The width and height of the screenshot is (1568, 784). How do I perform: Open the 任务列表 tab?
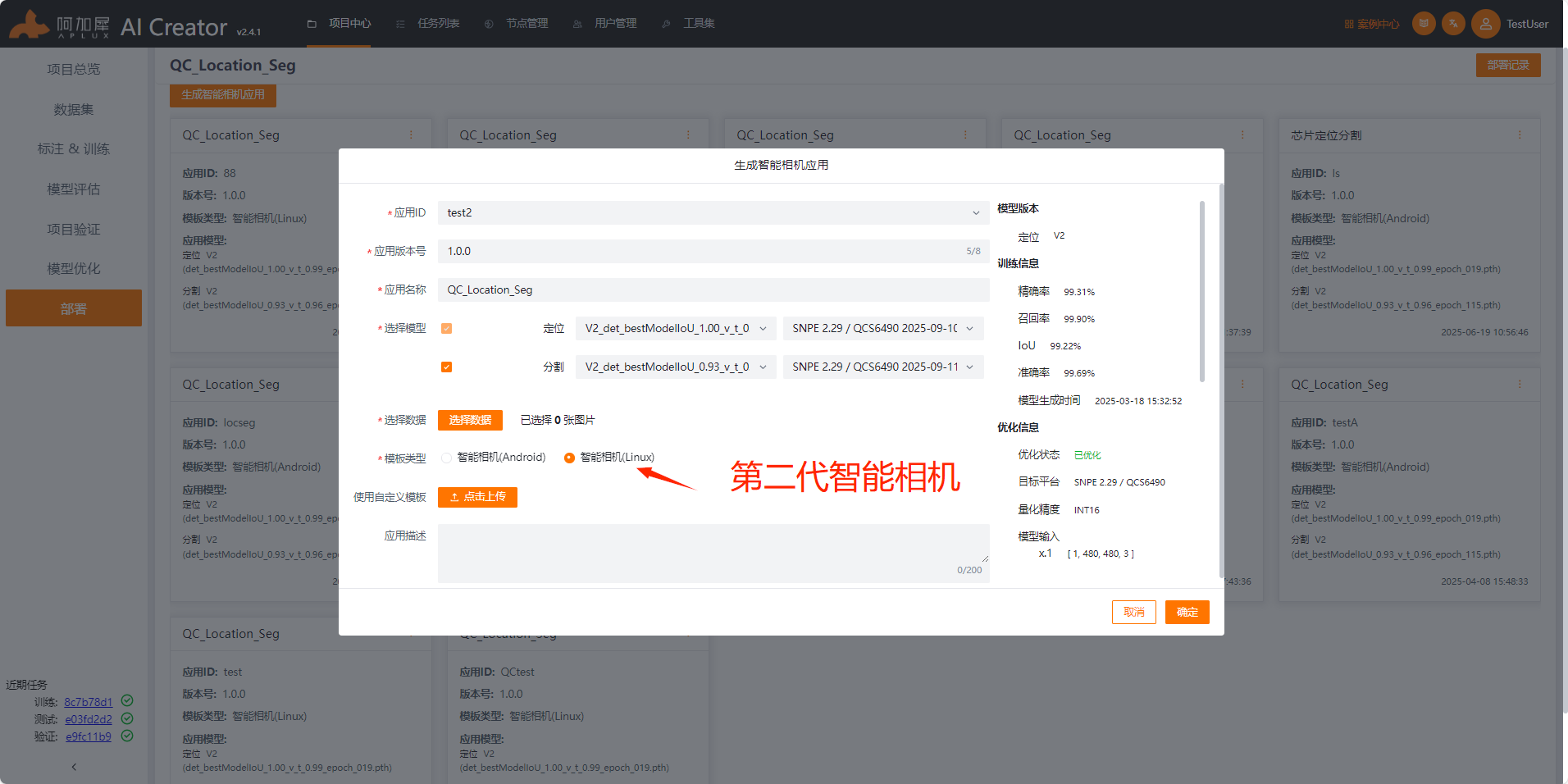coord(427,24)
